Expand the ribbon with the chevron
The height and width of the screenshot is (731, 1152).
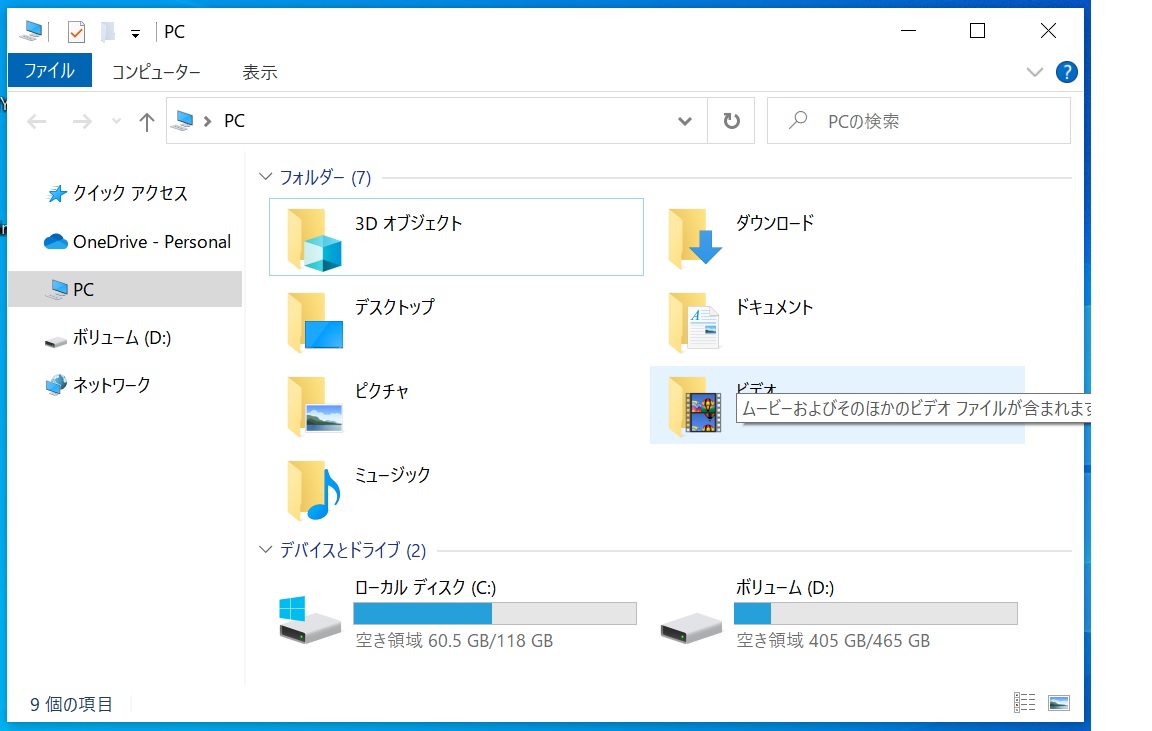1034,72
